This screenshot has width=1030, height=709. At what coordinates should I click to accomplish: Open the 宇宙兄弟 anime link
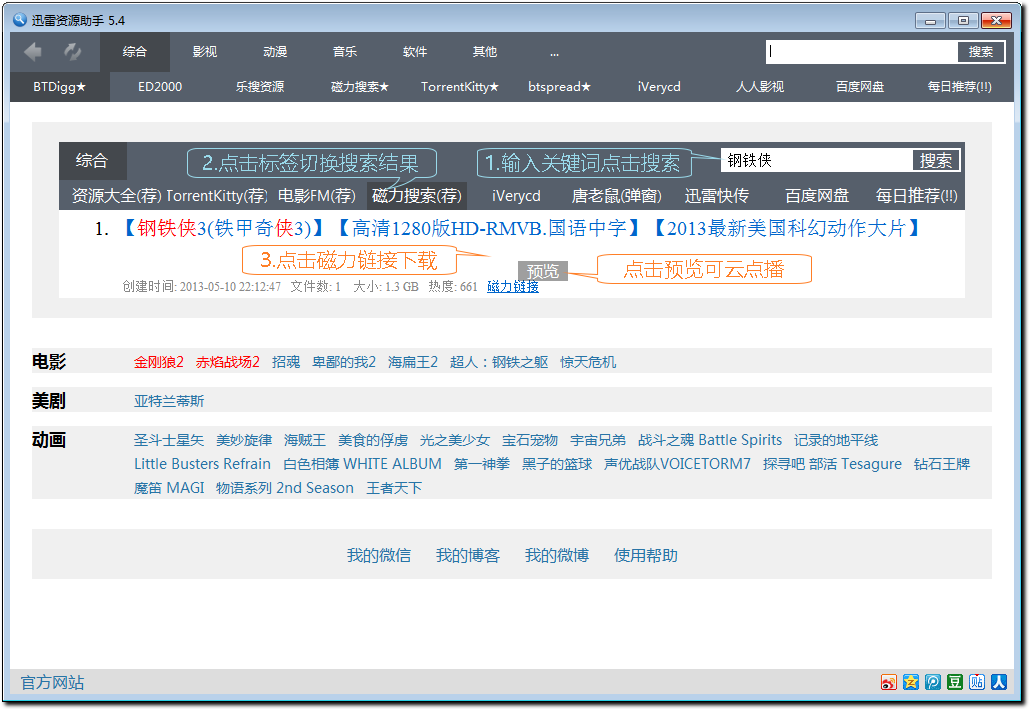[597, 440]
